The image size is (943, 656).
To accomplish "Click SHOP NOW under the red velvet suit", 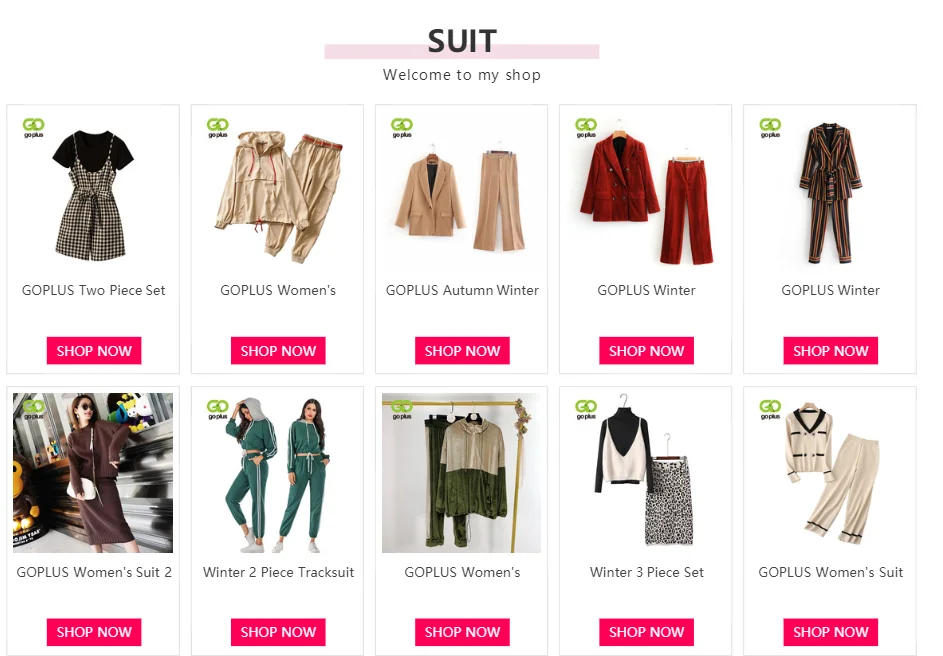I will coord(647,351).
